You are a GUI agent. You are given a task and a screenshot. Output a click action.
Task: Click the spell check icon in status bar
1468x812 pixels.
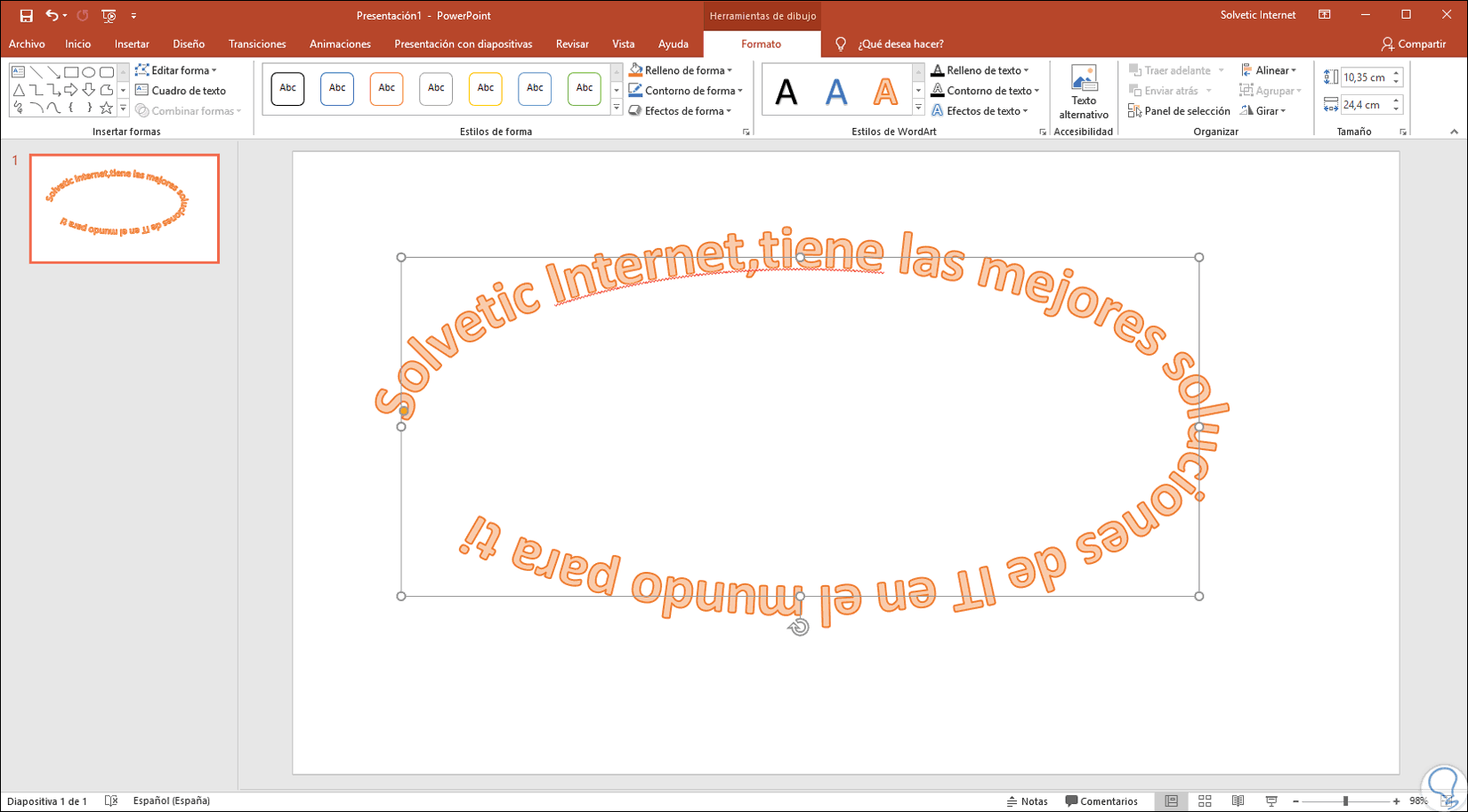pos(111,801)
